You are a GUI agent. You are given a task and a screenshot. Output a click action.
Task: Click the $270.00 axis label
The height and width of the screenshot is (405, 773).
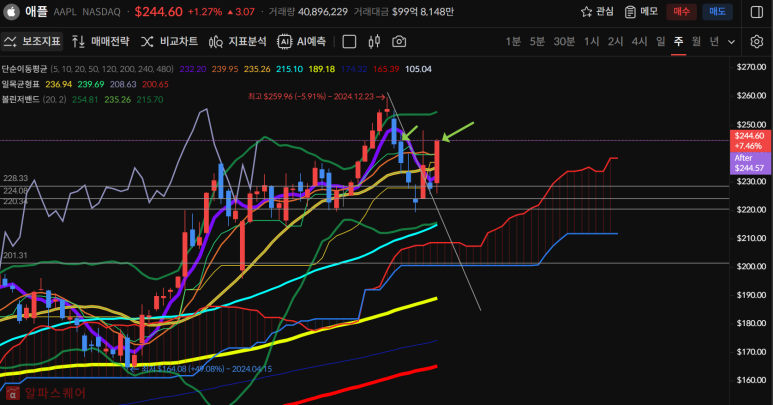click(x=751, y=67)
